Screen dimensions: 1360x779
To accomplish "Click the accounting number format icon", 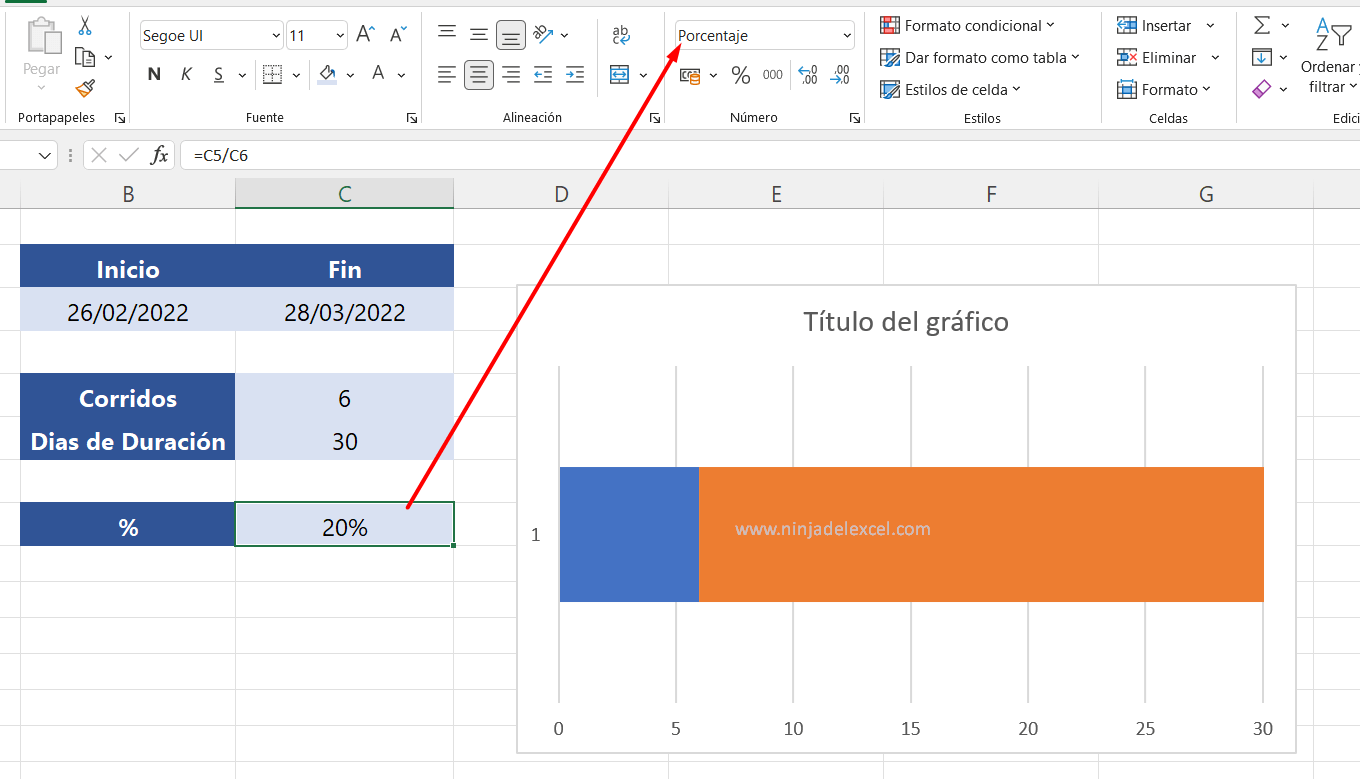I will (691, 75).
